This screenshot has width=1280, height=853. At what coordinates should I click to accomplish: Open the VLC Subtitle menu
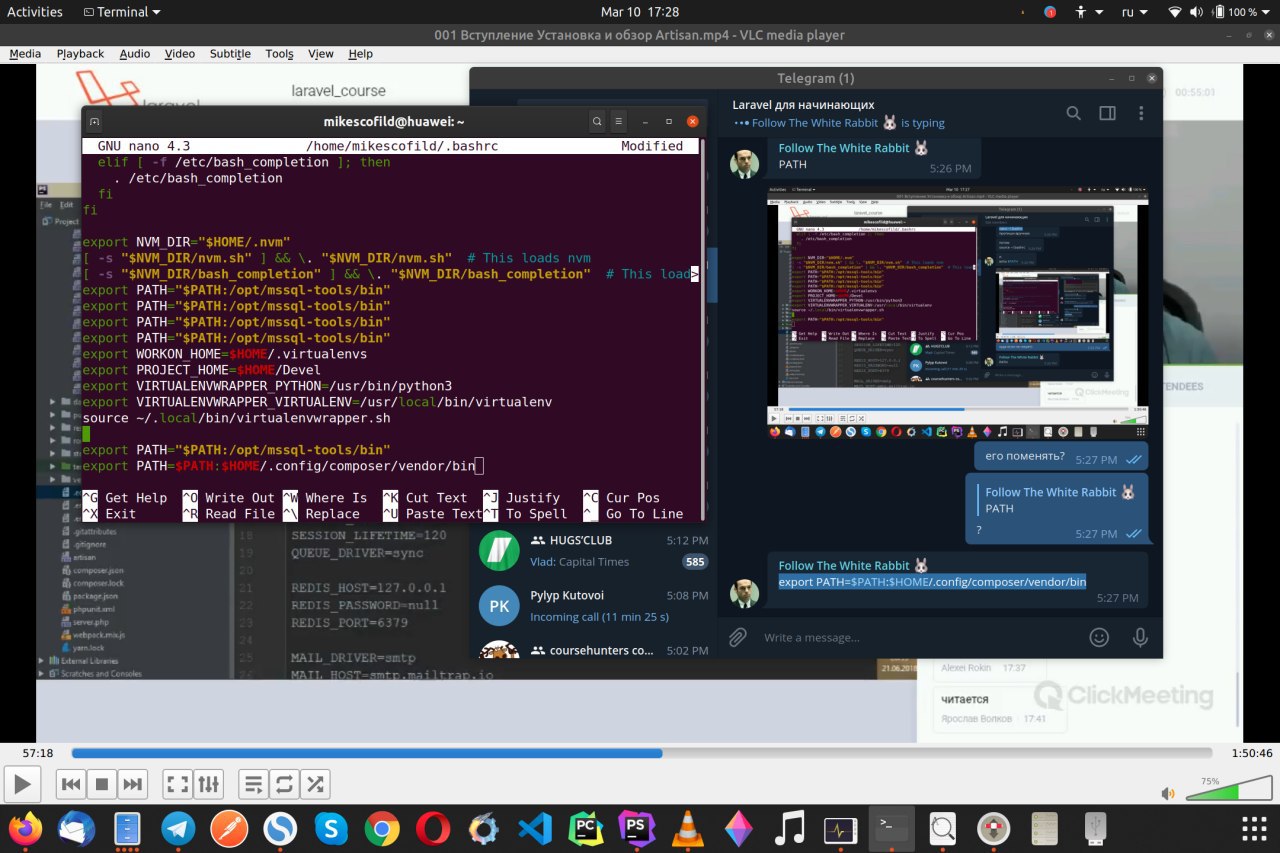[230, 54]
